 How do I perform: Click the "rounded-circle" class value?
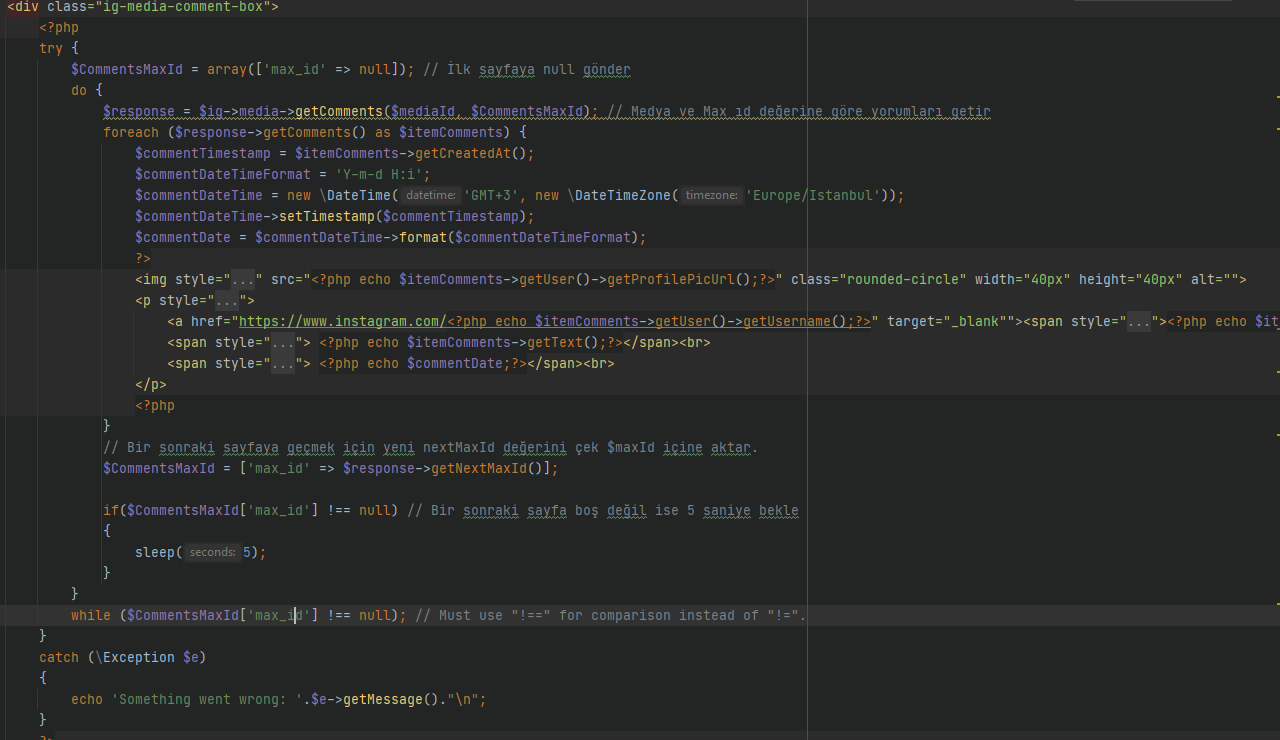903,280
